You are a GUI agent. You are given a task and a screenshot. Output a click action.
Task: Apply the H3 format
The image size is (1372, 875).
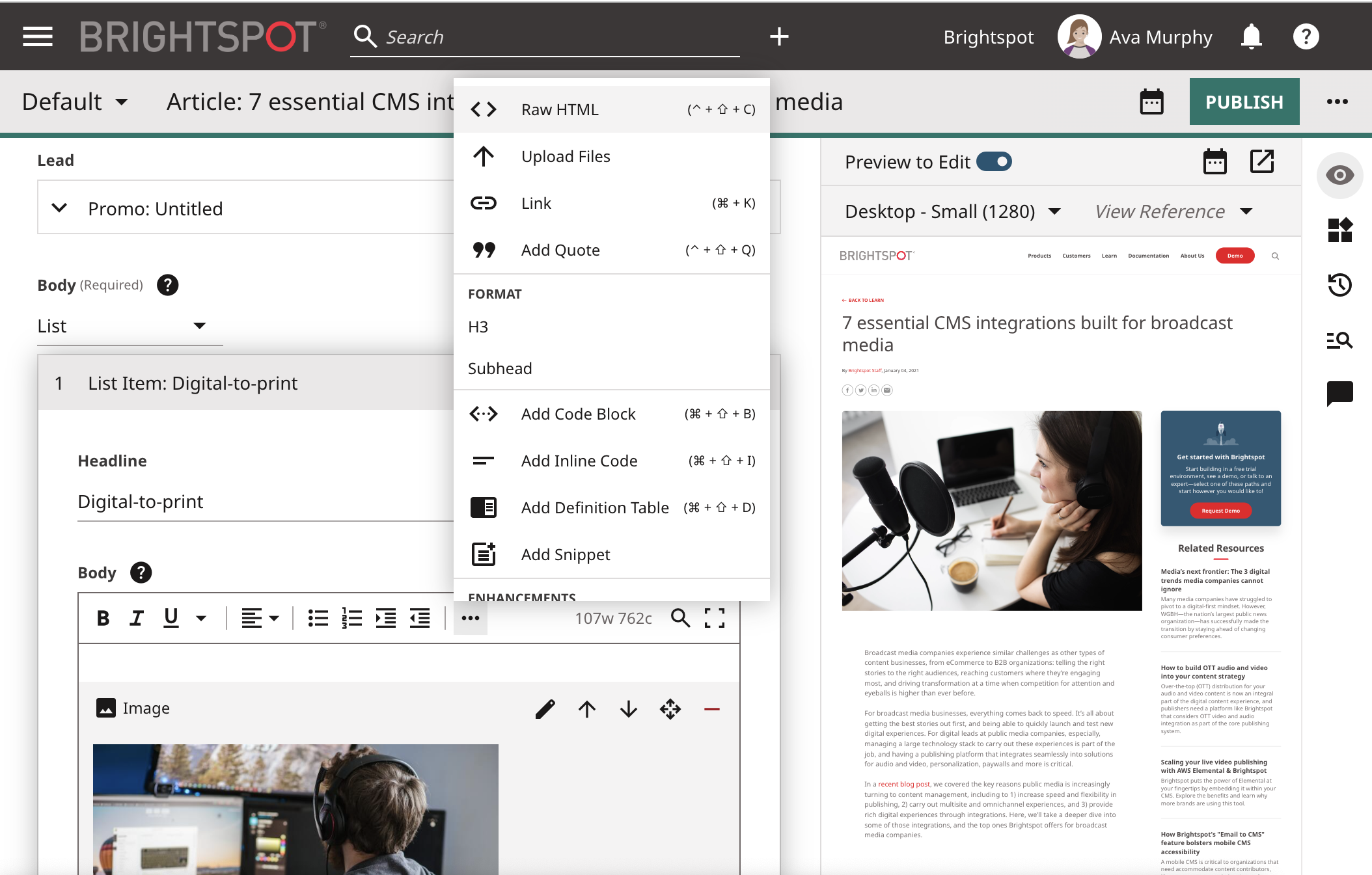[x=611, y=327]
